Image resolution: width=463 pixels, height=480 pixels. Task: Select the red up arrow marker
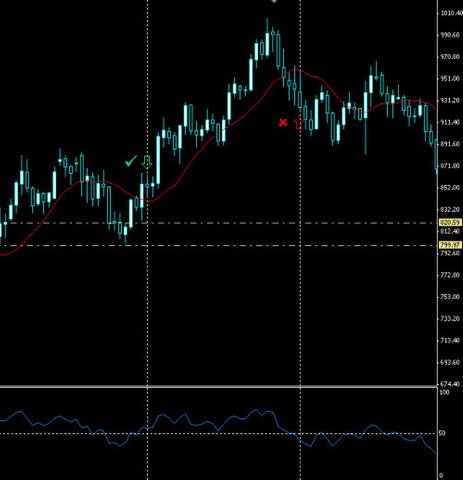coord(299,123)
